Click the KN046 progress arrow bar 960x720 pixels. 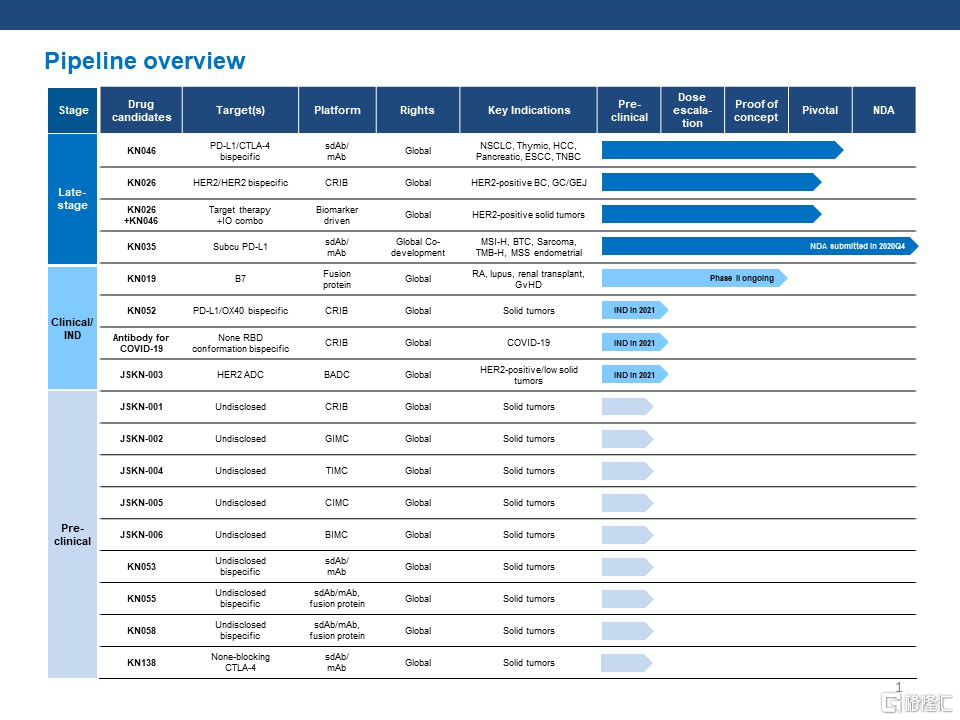coord(721,151)
